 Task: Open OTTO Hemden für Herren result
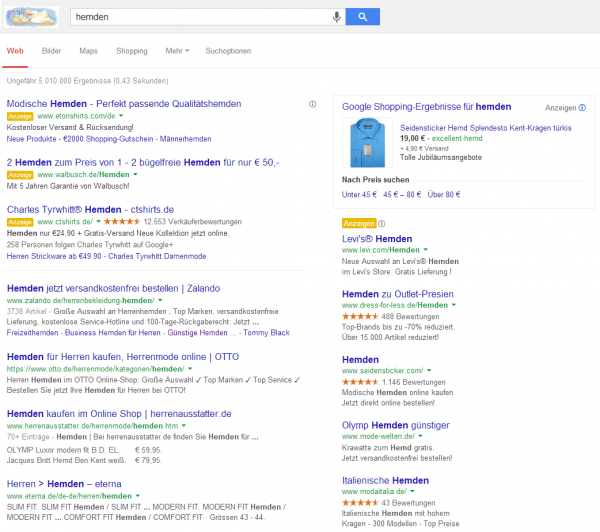click(123, 357)
